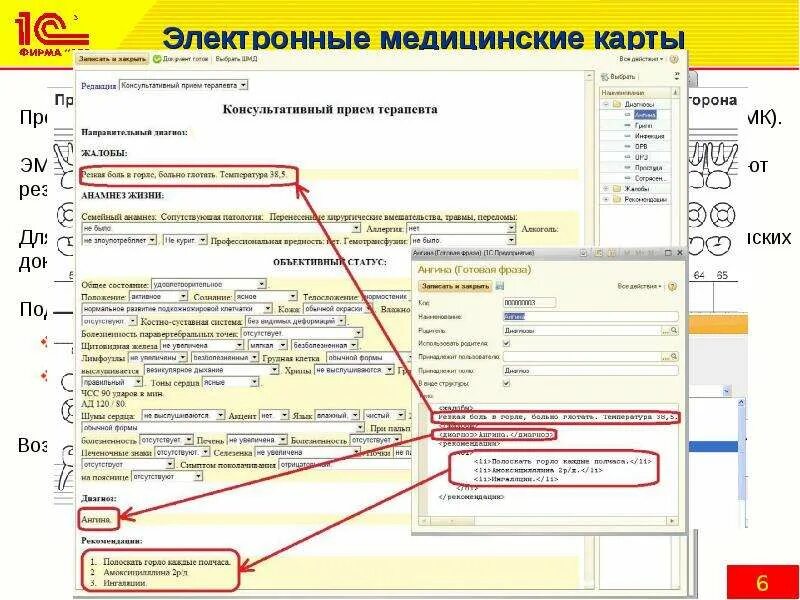Select 'Сотрясен...' item in the diagnoses tree
800x600 pixels.
(x=651, y=179)
